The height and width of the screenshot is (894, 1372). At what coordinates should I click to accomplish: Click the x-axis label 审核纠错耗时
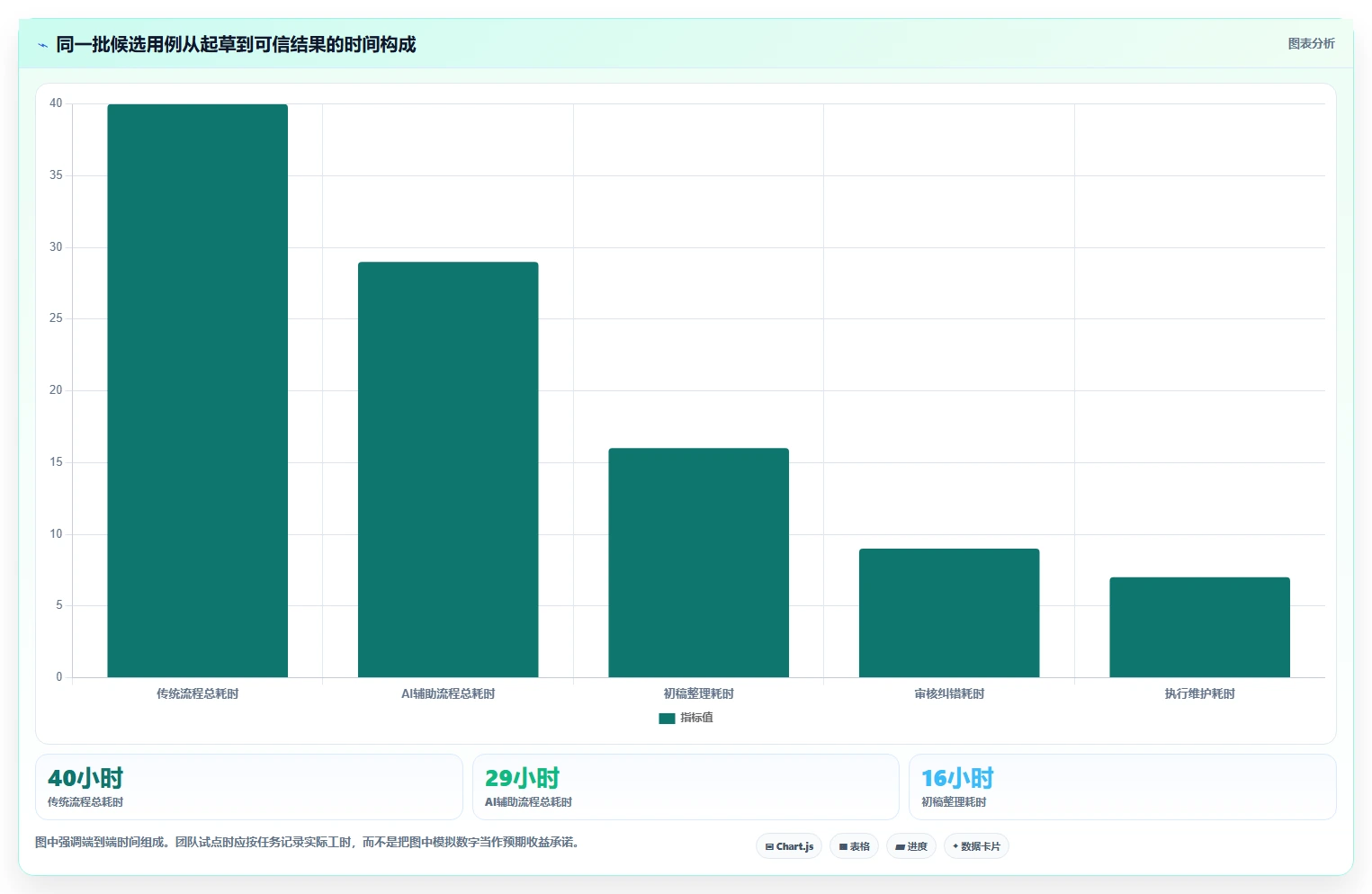pos(949,693)
